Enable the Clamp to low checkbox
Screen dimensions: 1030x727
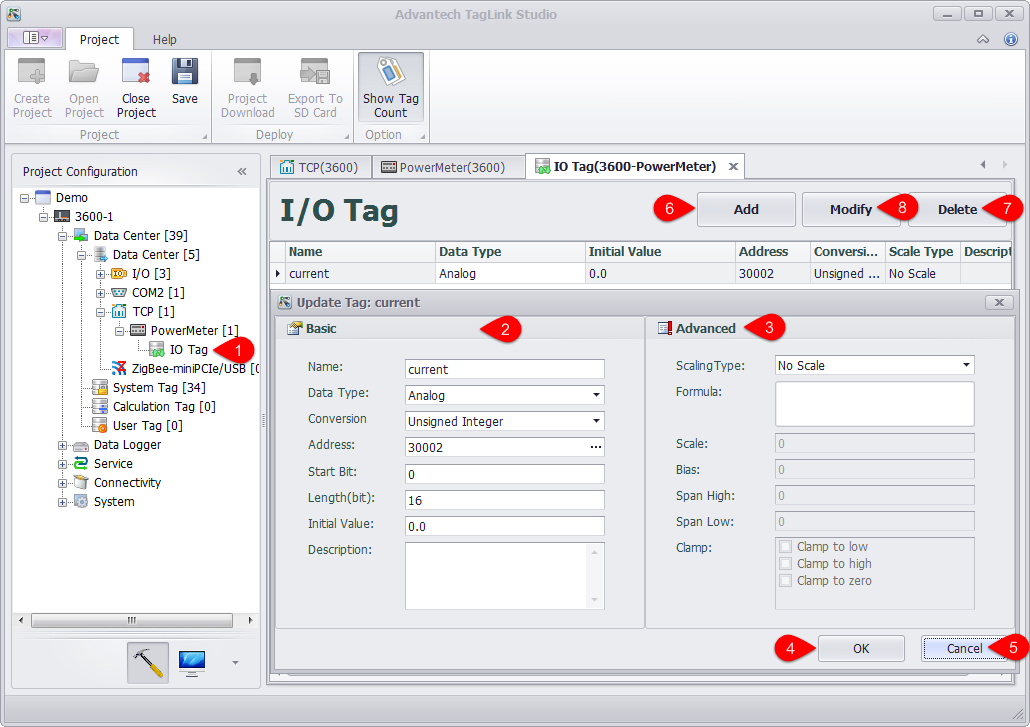[x=786, y=547]
